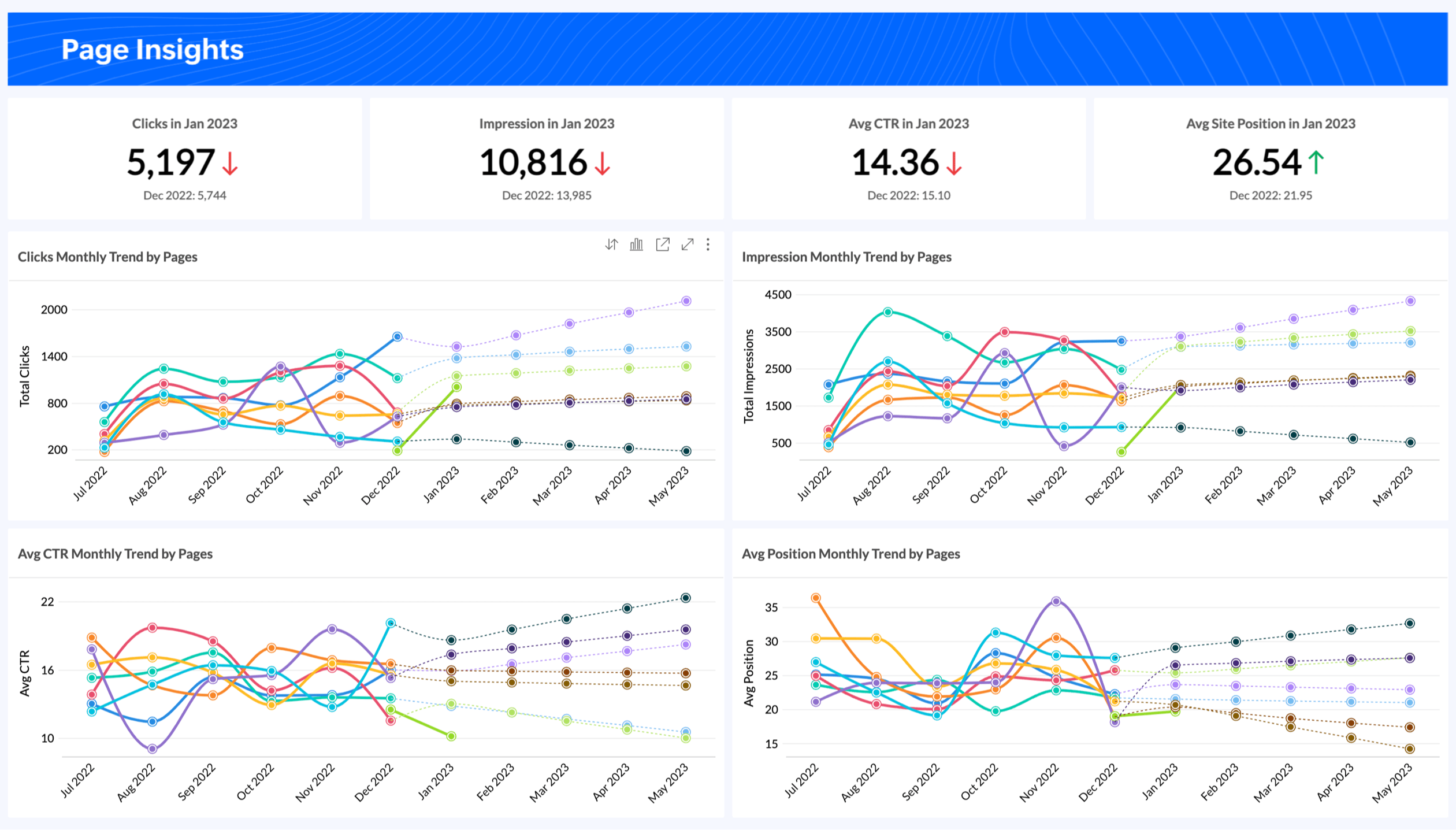
Task: Select the dark teal May 2023 top point in Avg CTR chart
Action: pos(686,598)
